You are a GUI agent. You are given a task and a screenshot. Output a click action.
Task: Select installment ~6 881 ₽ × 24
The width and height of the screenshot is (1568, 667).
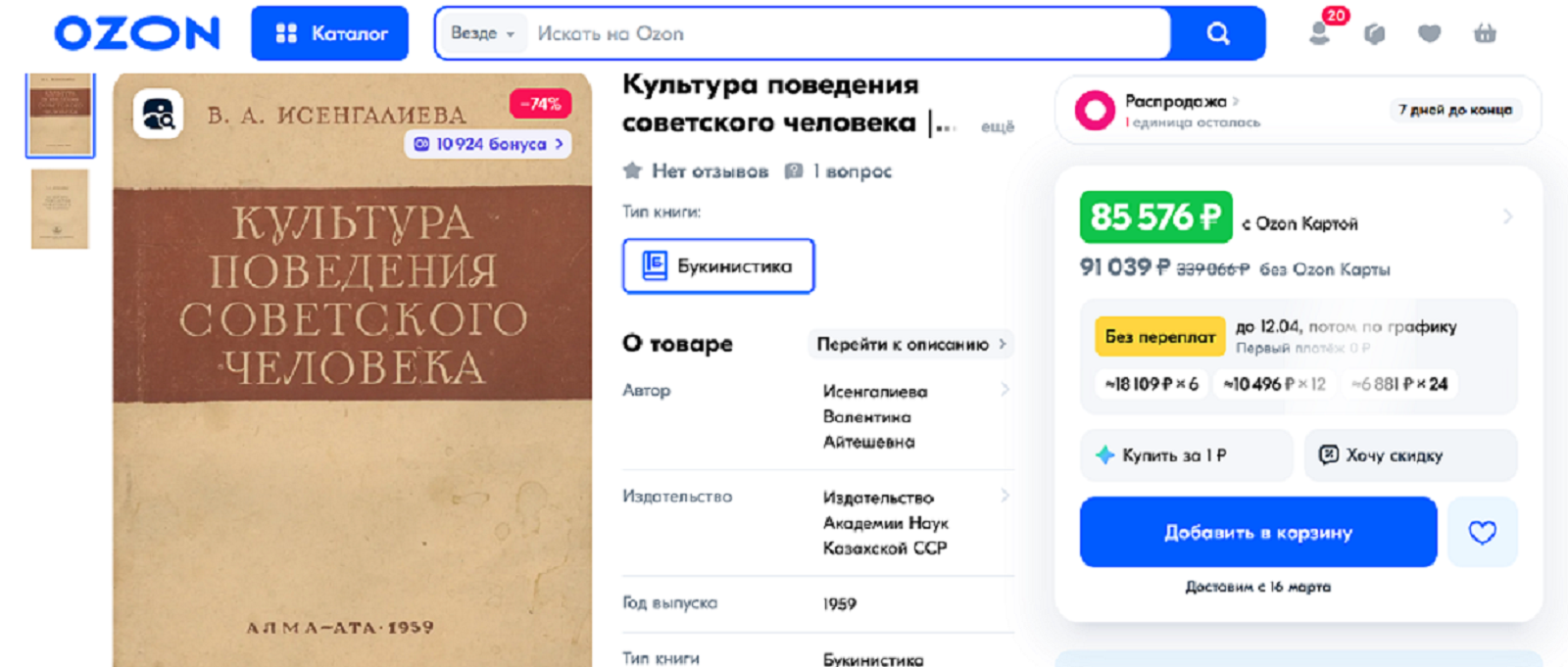pos(1398,384)
